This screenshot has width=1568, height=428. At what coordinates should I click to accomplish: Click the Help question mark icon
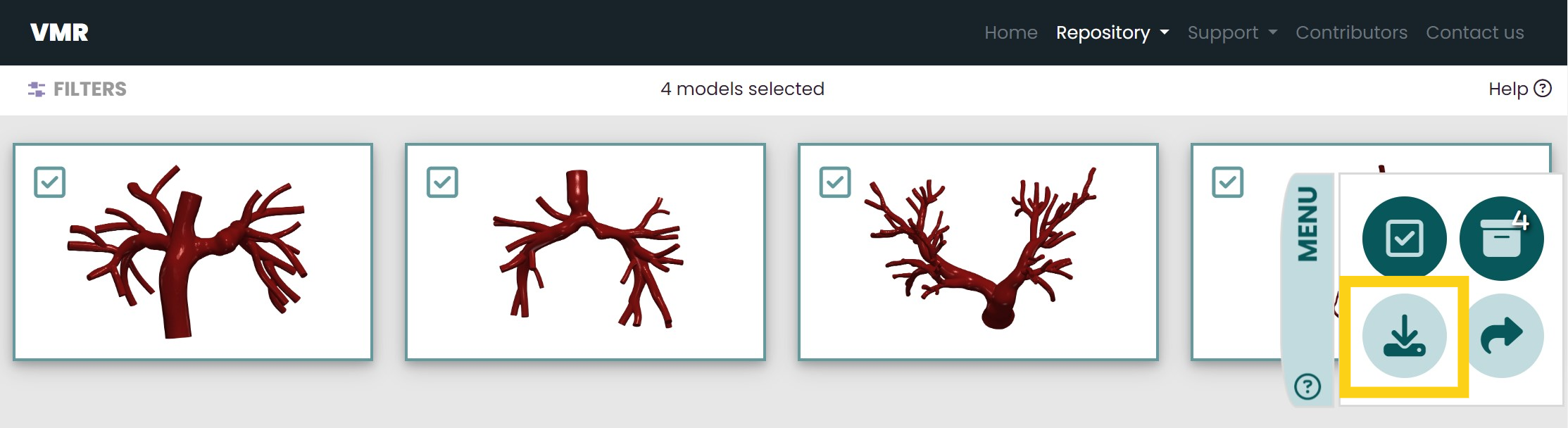point(1543,88)
